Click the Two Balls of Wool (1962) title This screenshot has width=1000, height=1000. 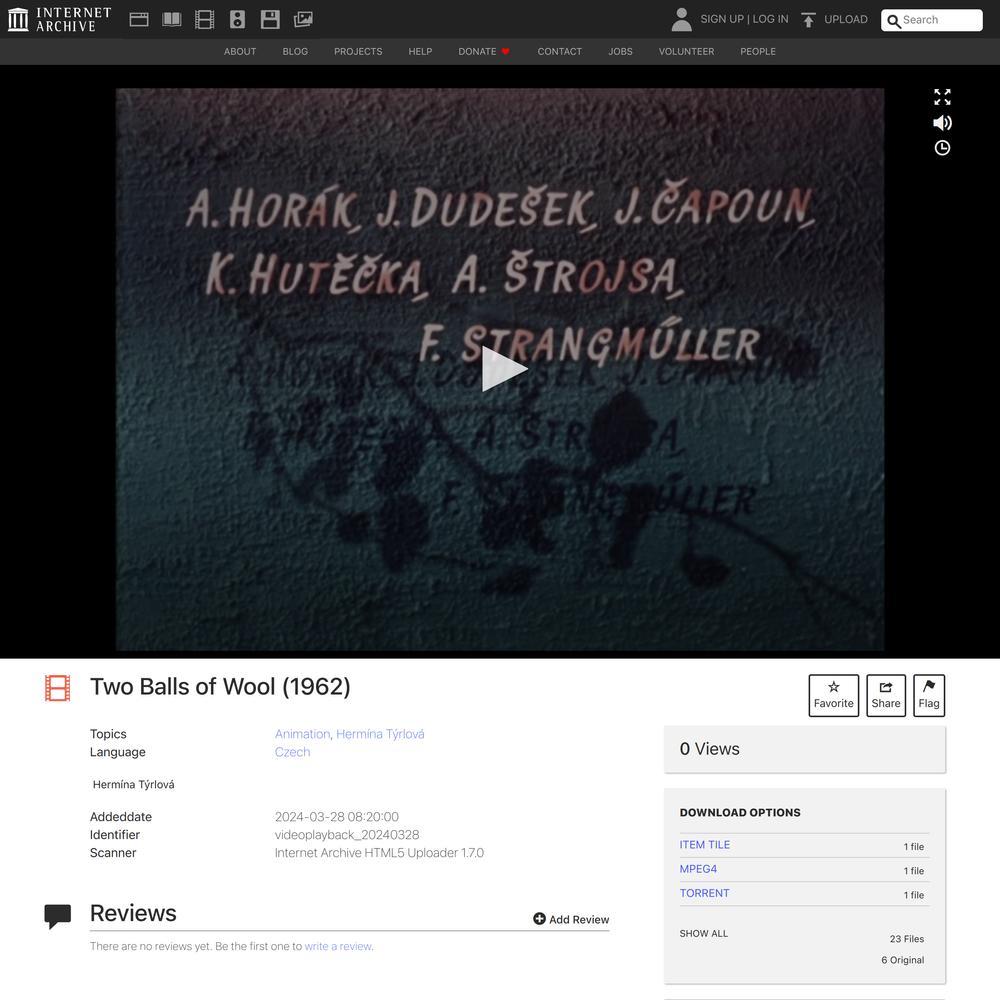click(x=220, y=687)
